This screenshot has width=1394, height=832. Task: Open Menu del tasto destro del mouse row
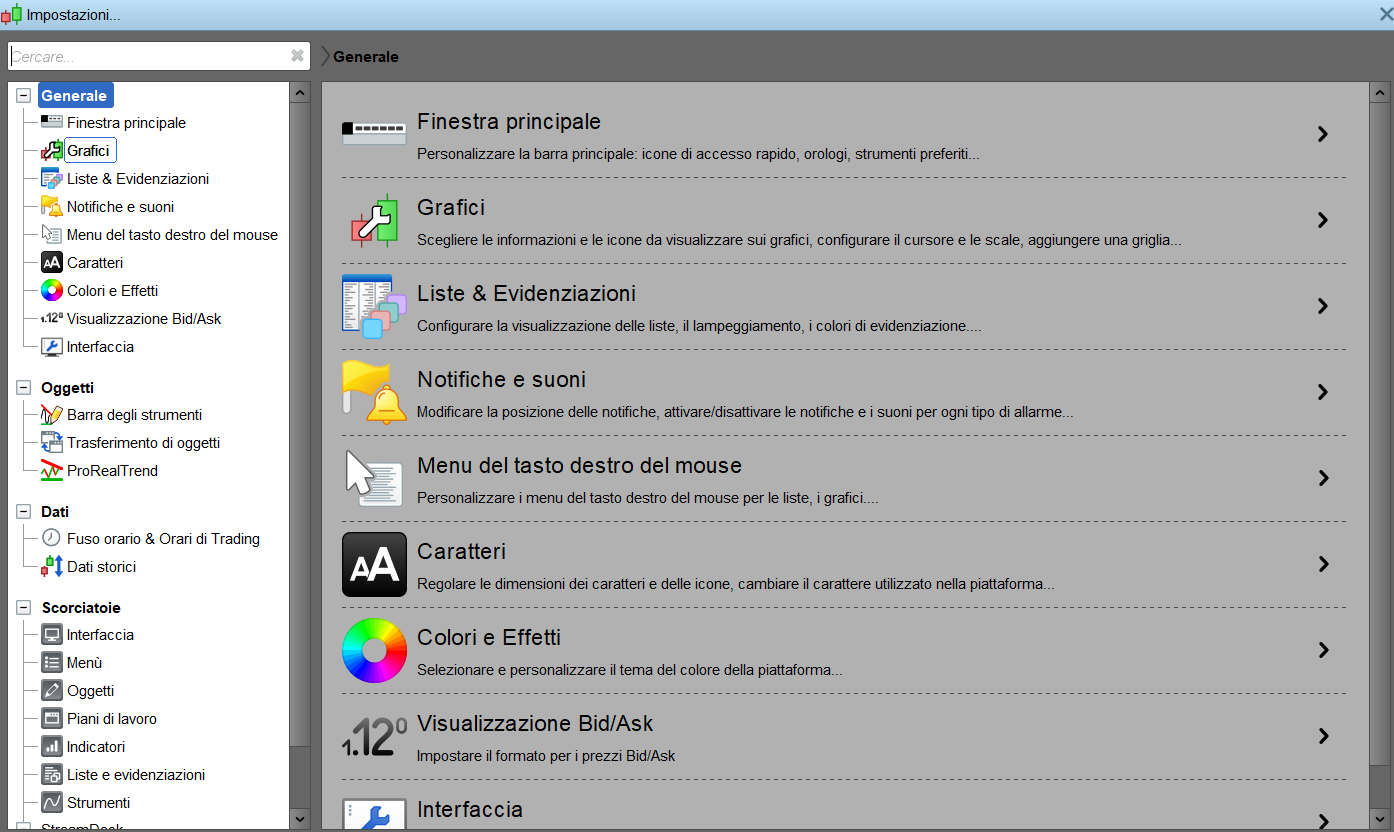coord(844,478)
